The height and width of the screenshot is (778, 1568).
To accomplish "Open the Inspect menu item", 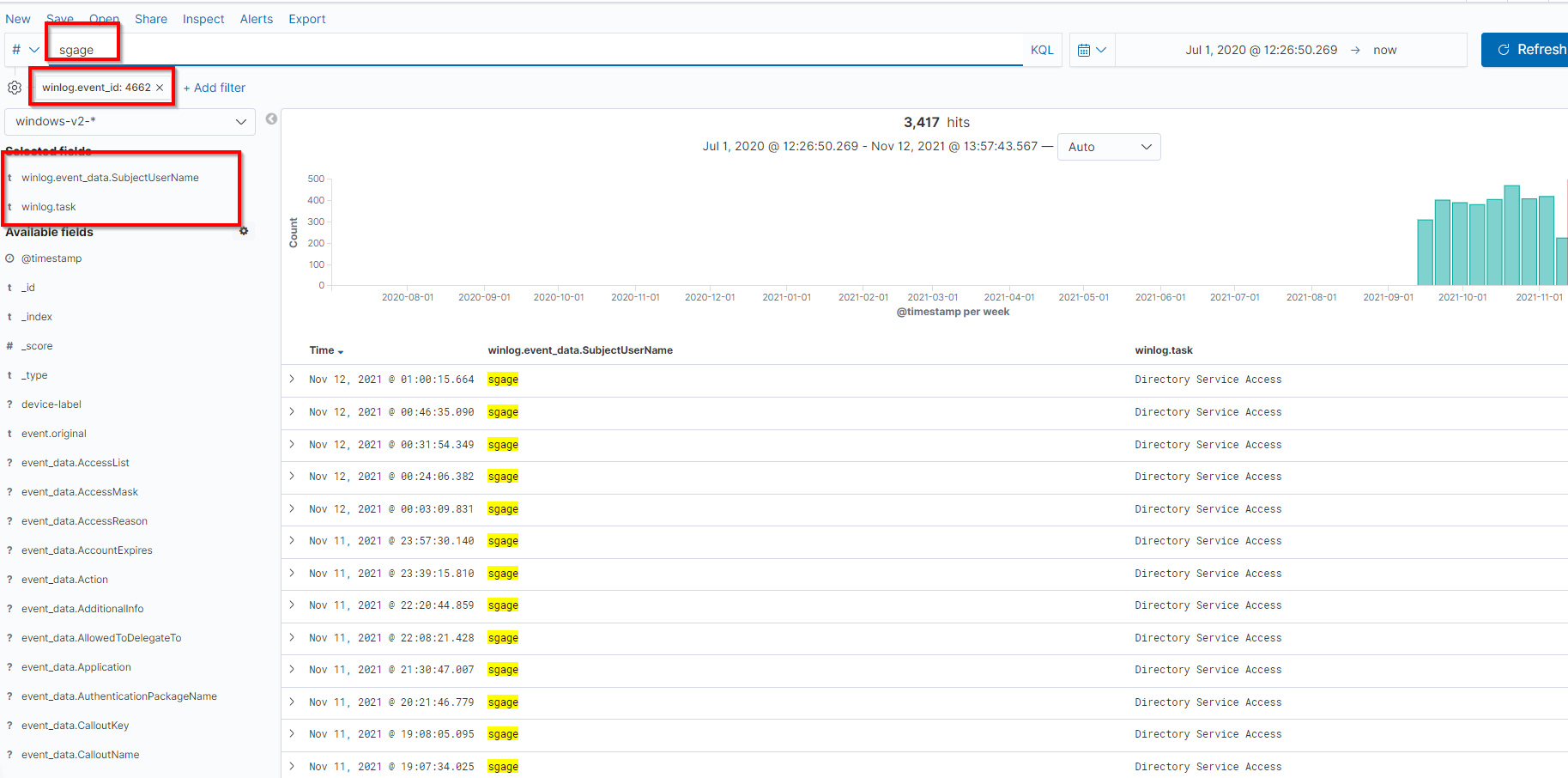I will pyautogui.click(x=203, y=19).
